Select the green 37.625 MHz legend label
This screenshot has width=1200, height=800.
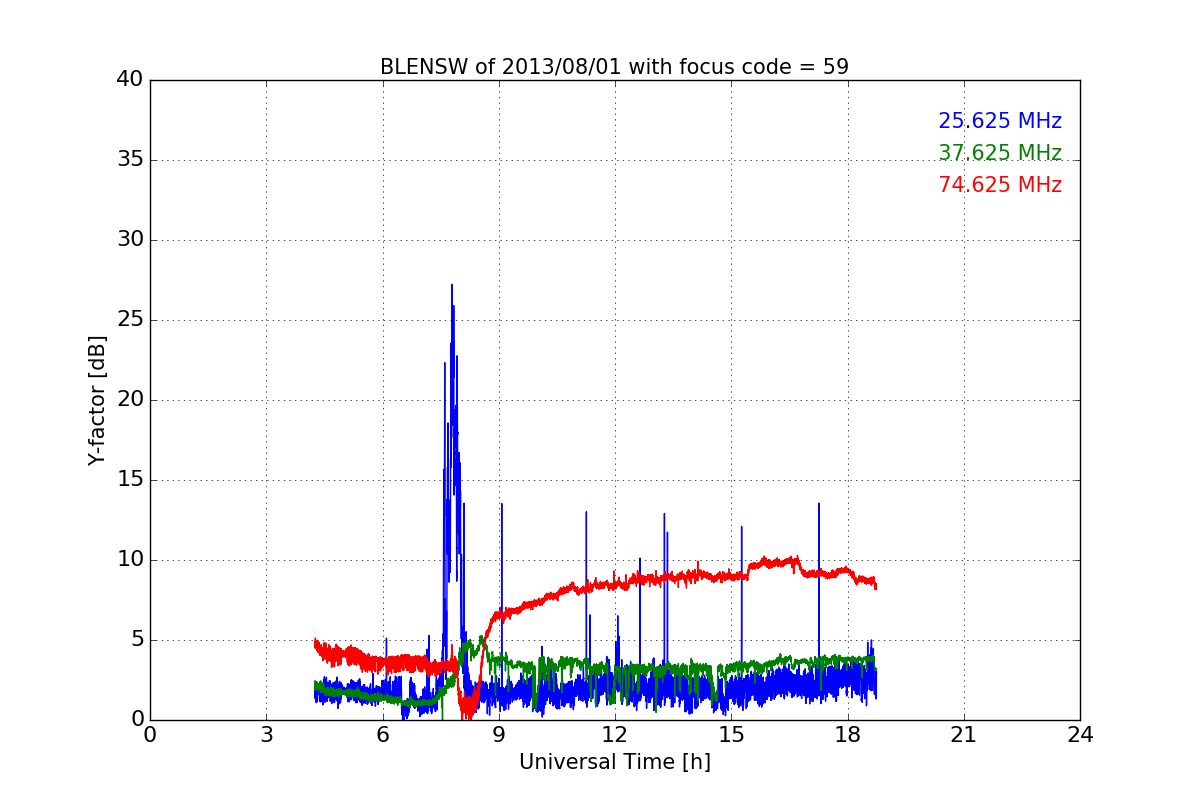pos(1000,153)
